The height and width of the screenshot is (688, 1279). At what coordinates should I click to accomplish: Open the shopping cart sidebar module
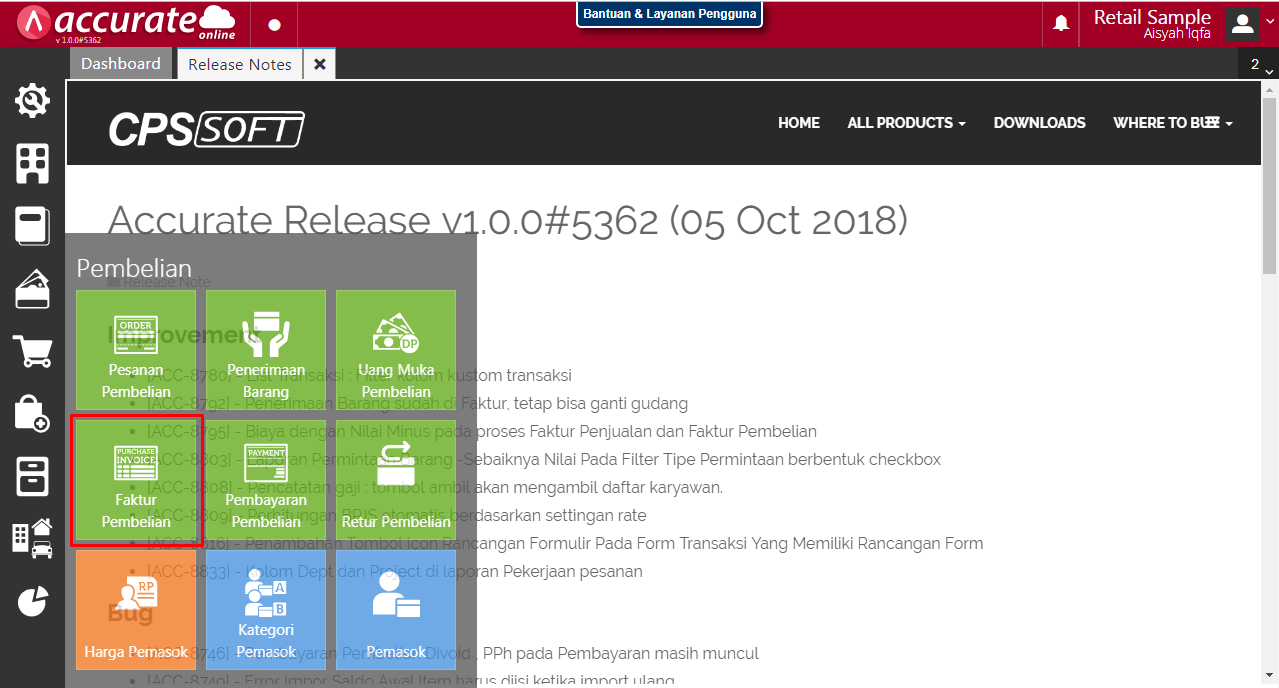click(32, 351)
